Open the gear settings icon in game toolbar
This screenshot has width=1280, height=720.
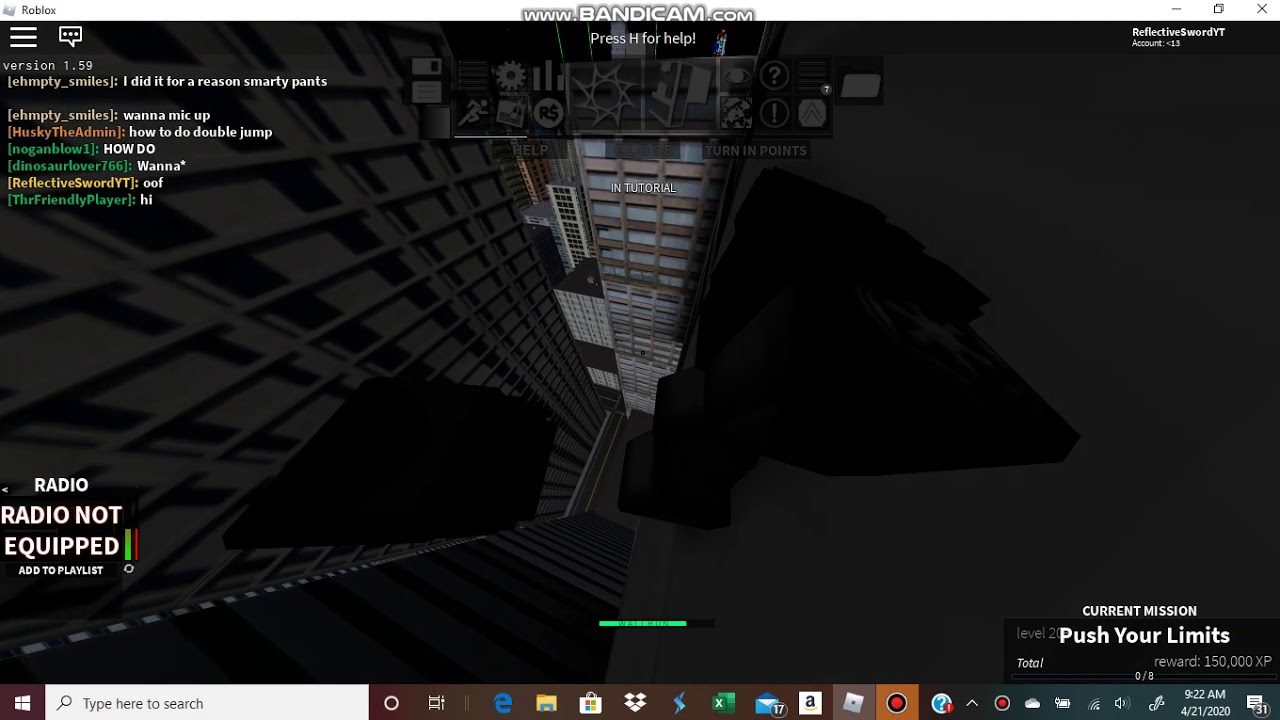[x=511, y=77]
